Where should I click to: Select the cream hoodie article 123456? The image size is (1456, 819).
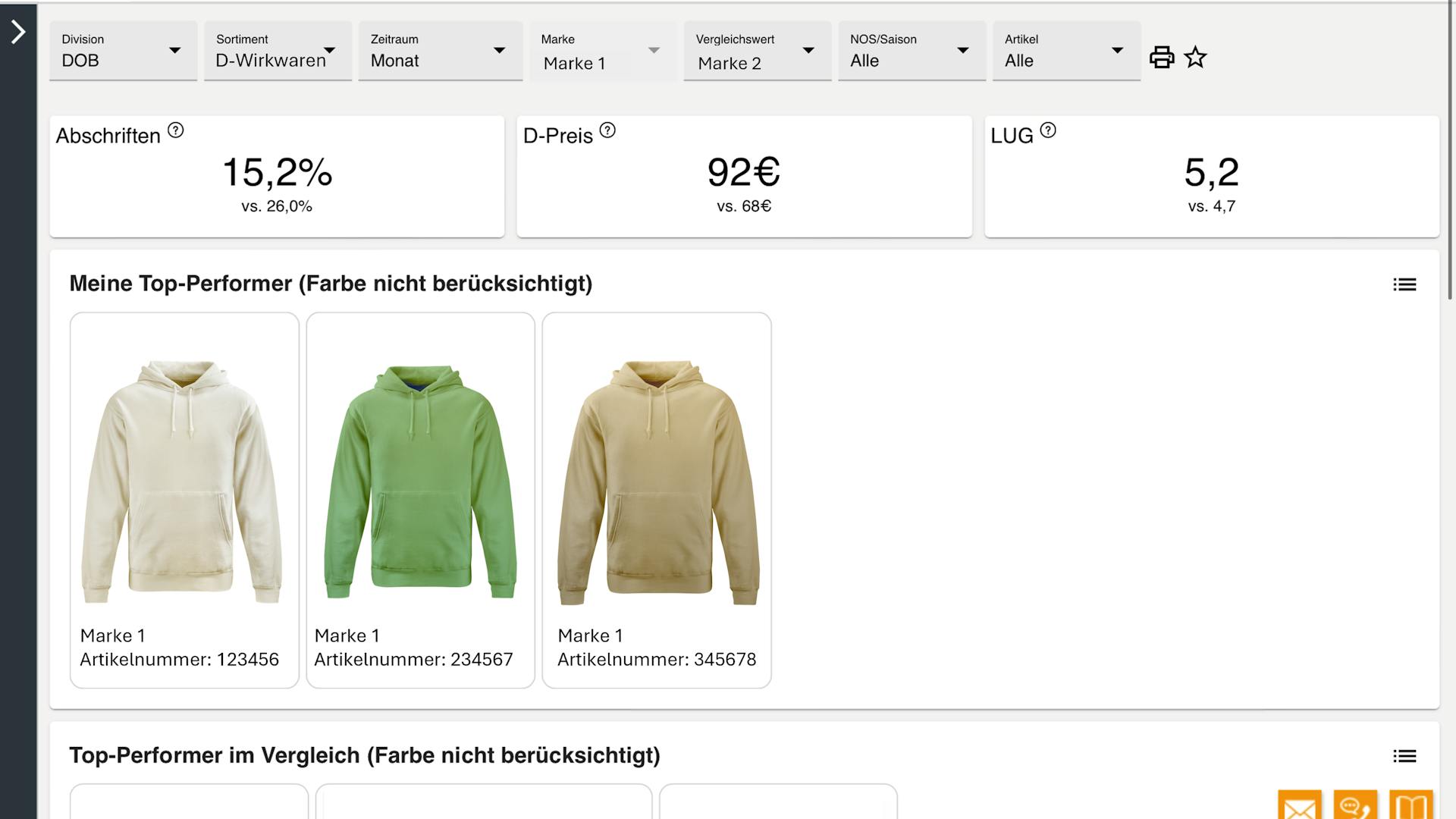184,500
